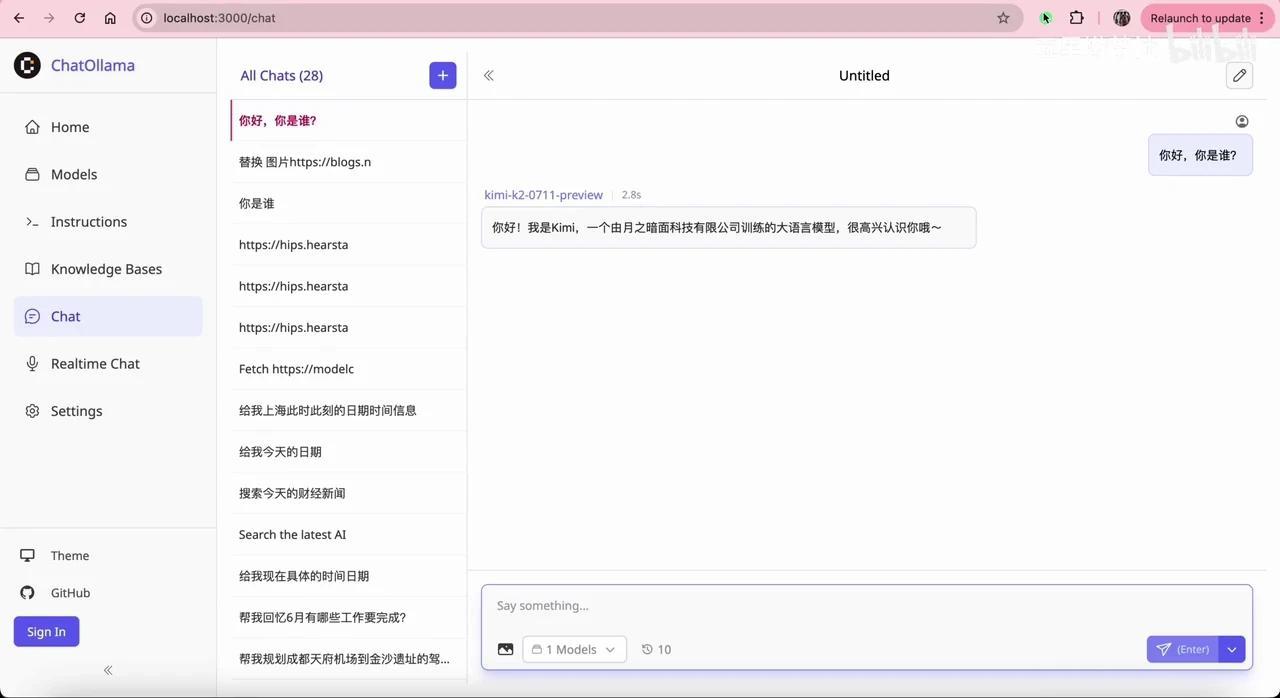Image resolution: width=1280 pixels, height=698 pixels.
Task: Send message with the (Enter) button
Action: pos(1183,649)
